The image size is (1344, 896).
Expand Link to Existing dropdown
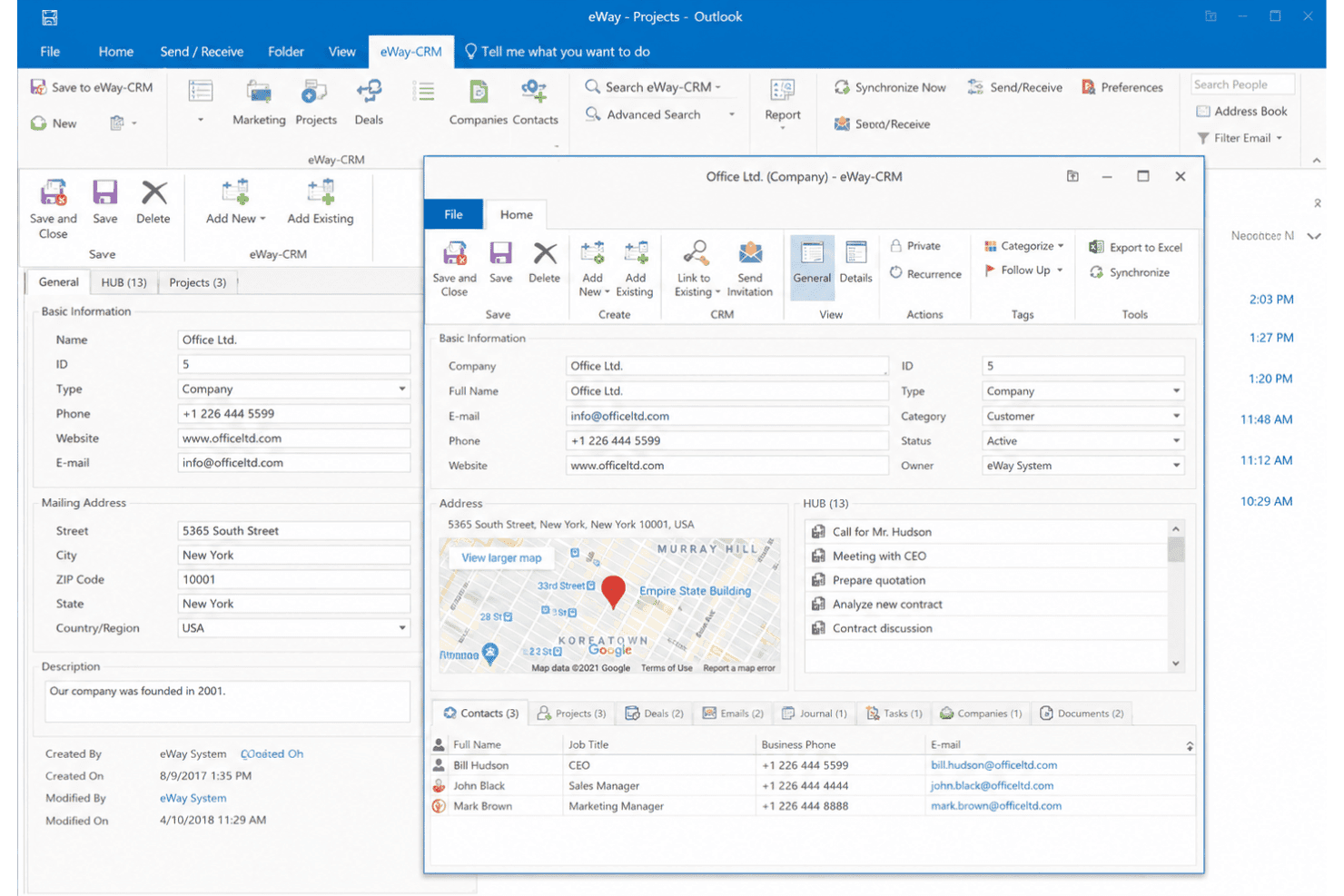(x=697, y=269)
